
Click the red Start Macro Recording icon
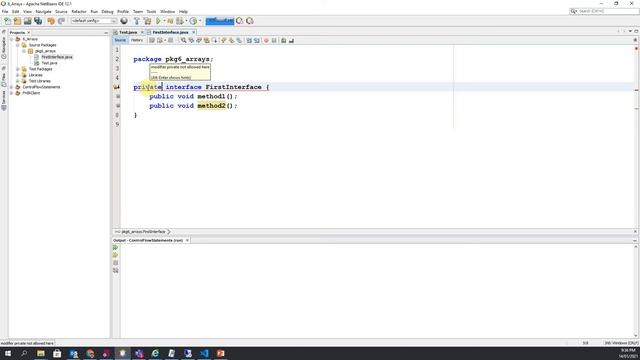pos(266,40)
